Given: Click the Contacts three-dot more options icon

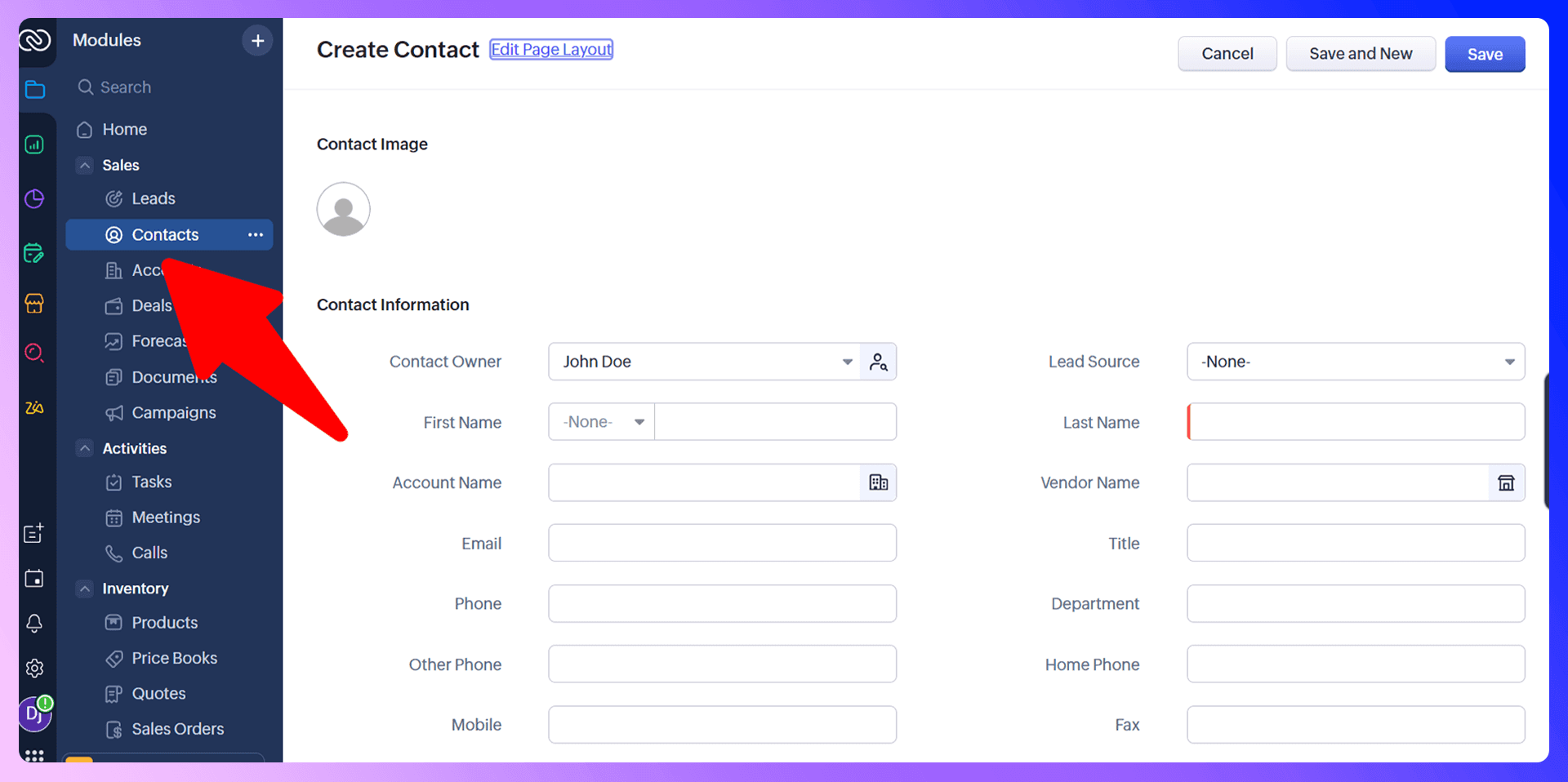Looking at the screenshot, I should pos(256,234).
